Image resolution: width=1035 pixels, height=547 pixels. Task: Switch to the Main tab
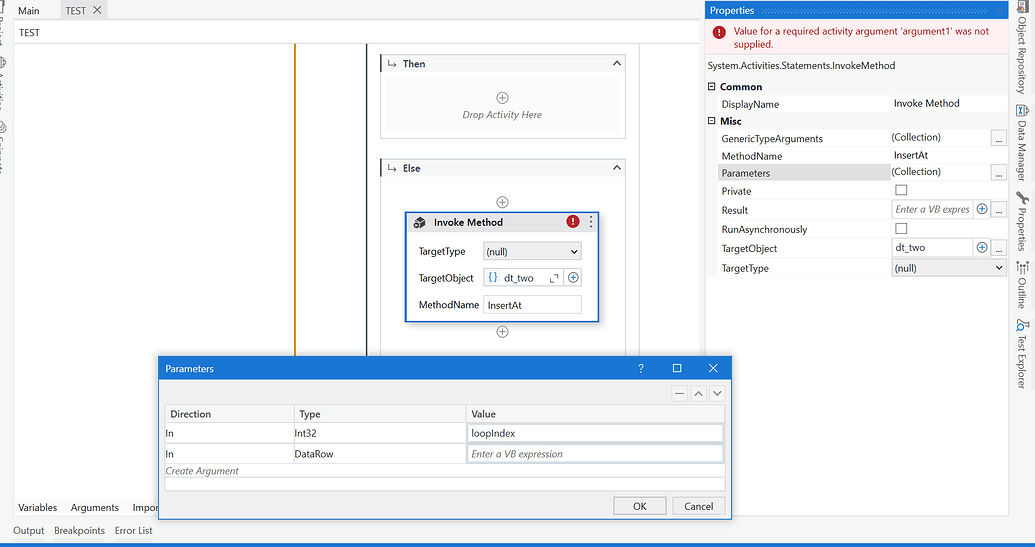(x=29, y=11)
